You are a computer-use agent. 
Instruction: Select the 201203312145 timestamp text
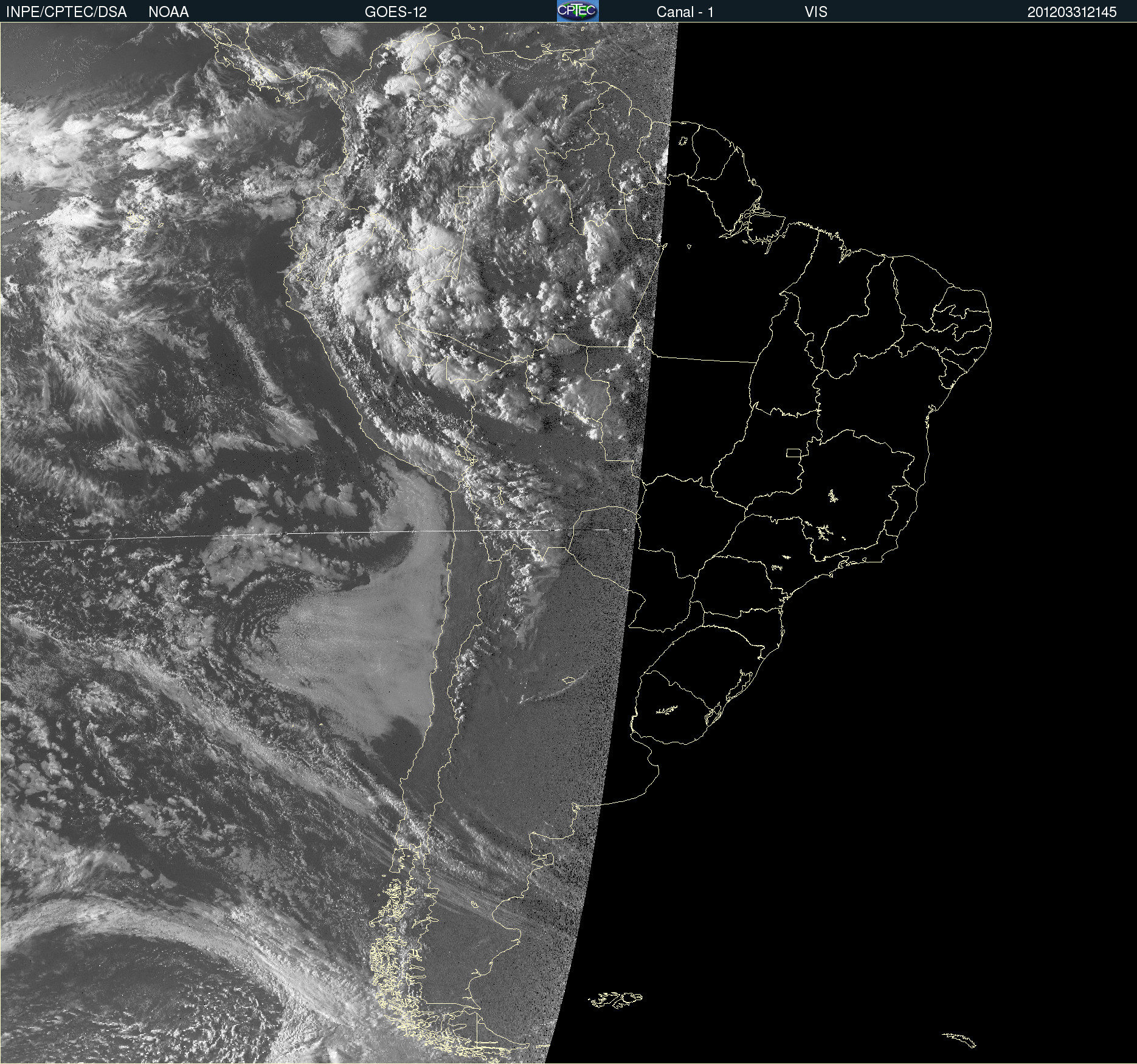[x=1072, y=12]
